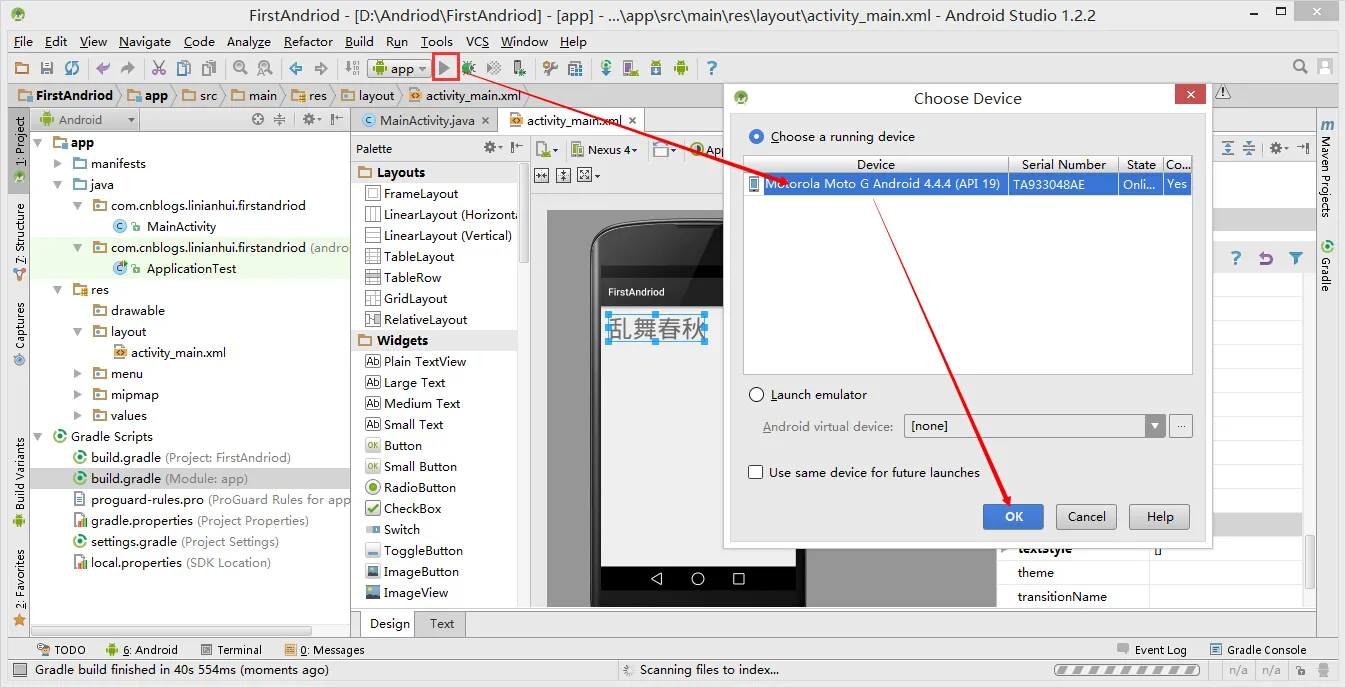Screen dimensions: 1346x688
Task: Collapse the Gradle Scripts node
Action: click(x=38, y=436)
